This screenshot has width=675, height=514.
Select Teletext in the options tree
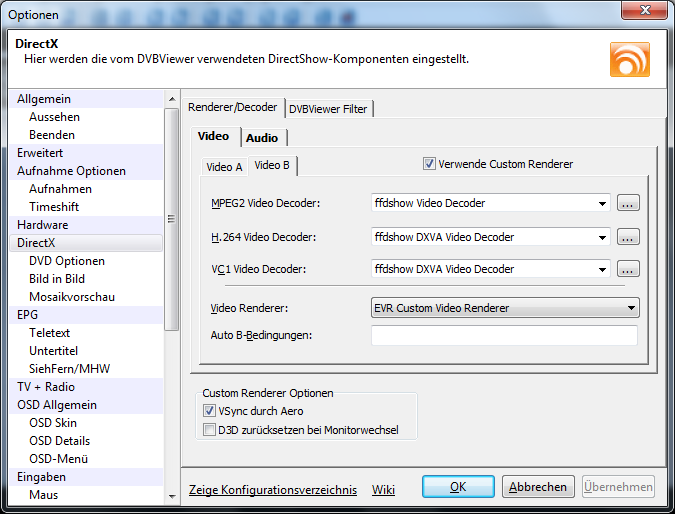(x=49, y=333)
